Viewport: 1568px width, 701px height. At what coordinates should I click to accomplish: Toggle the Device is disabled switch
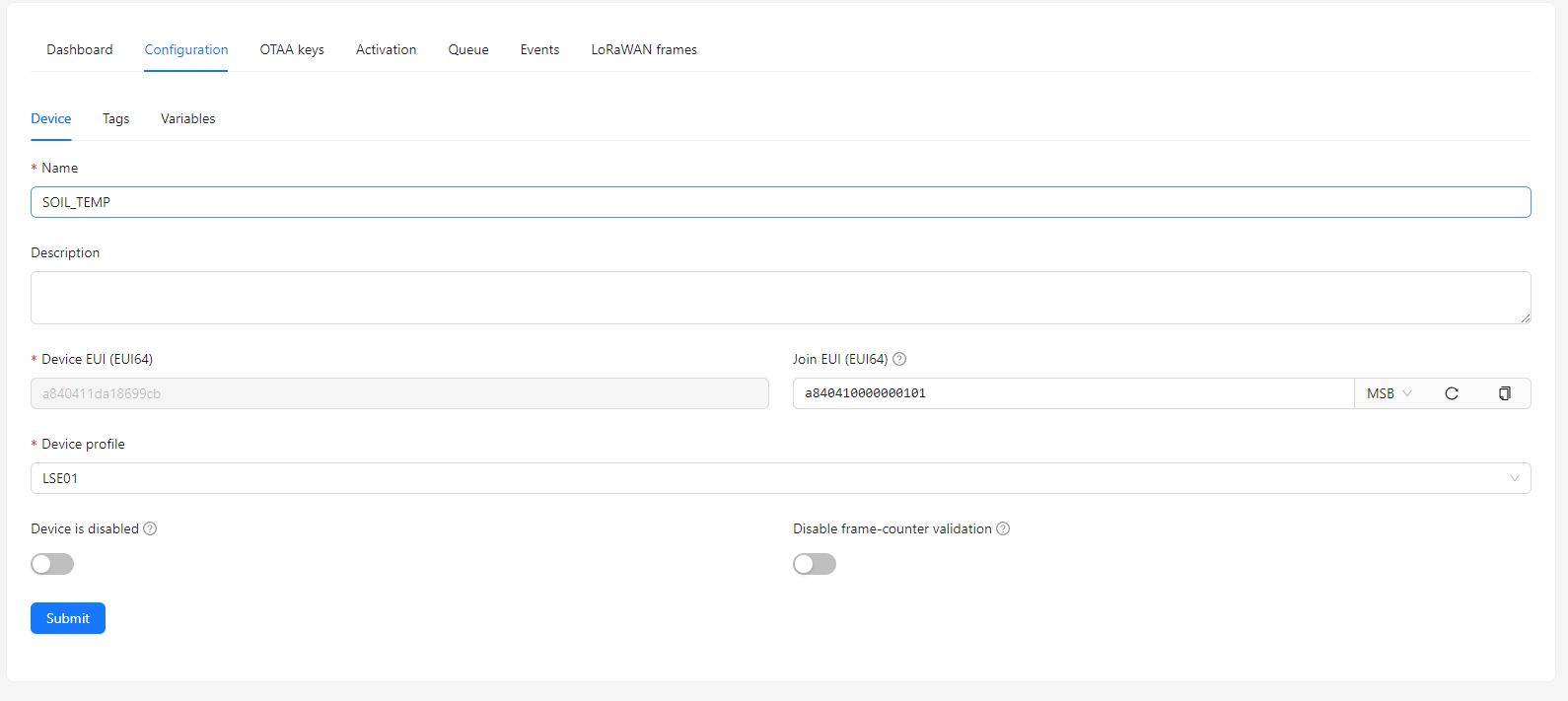coord(52,564)
